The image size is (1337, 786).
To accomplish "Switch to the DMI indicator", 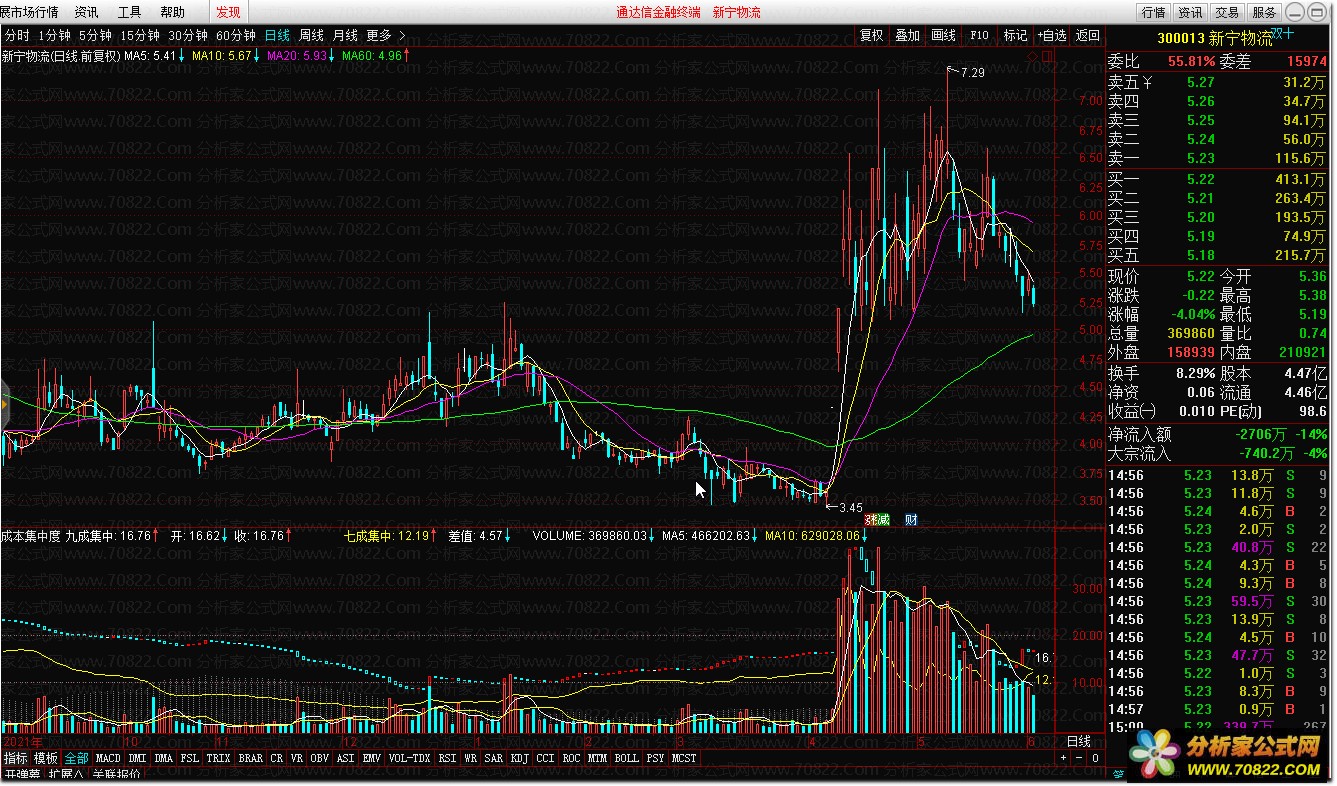I will point(137,759).
